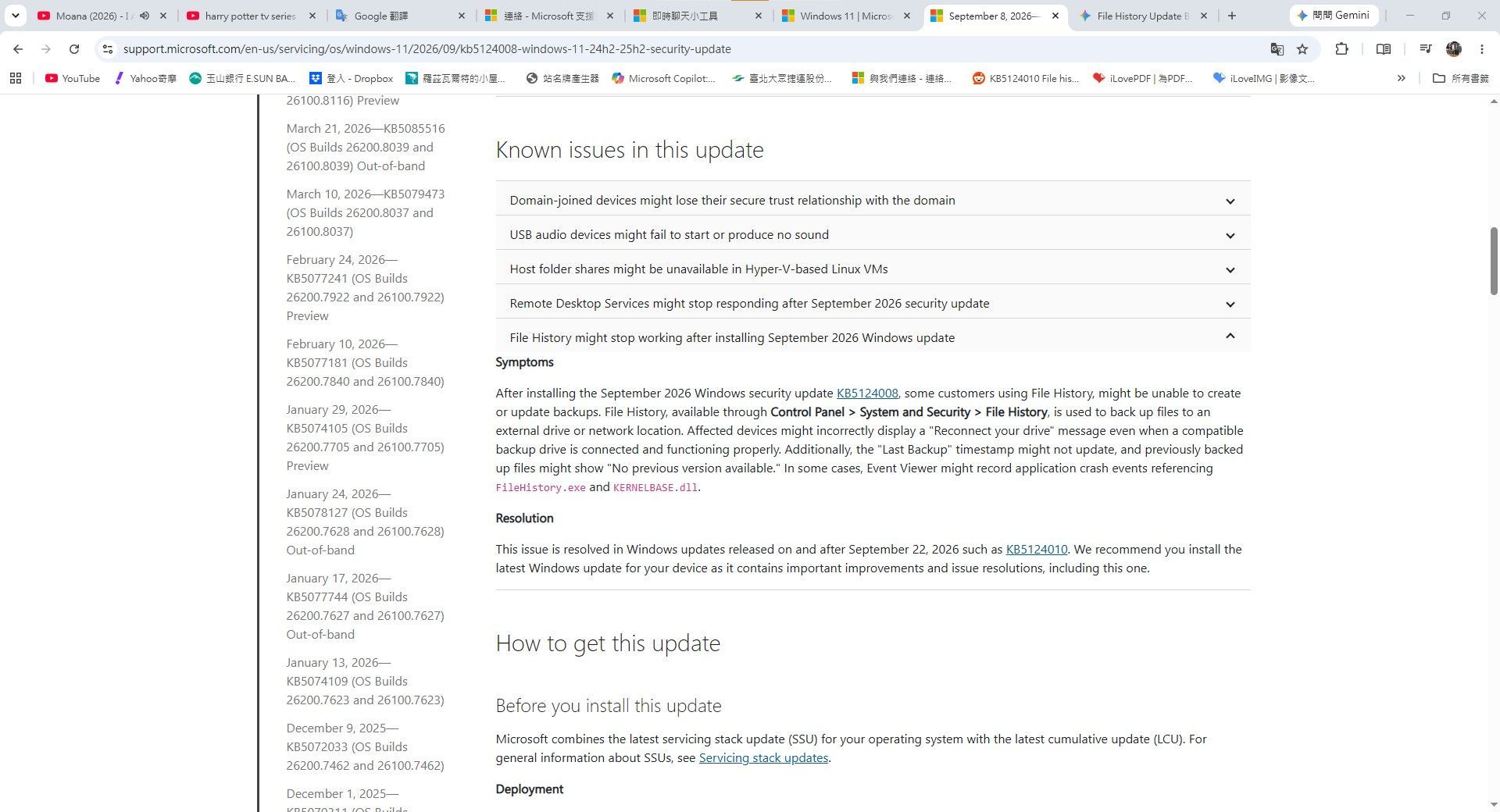Mute the Moana tab audio icon

[145, 16]
